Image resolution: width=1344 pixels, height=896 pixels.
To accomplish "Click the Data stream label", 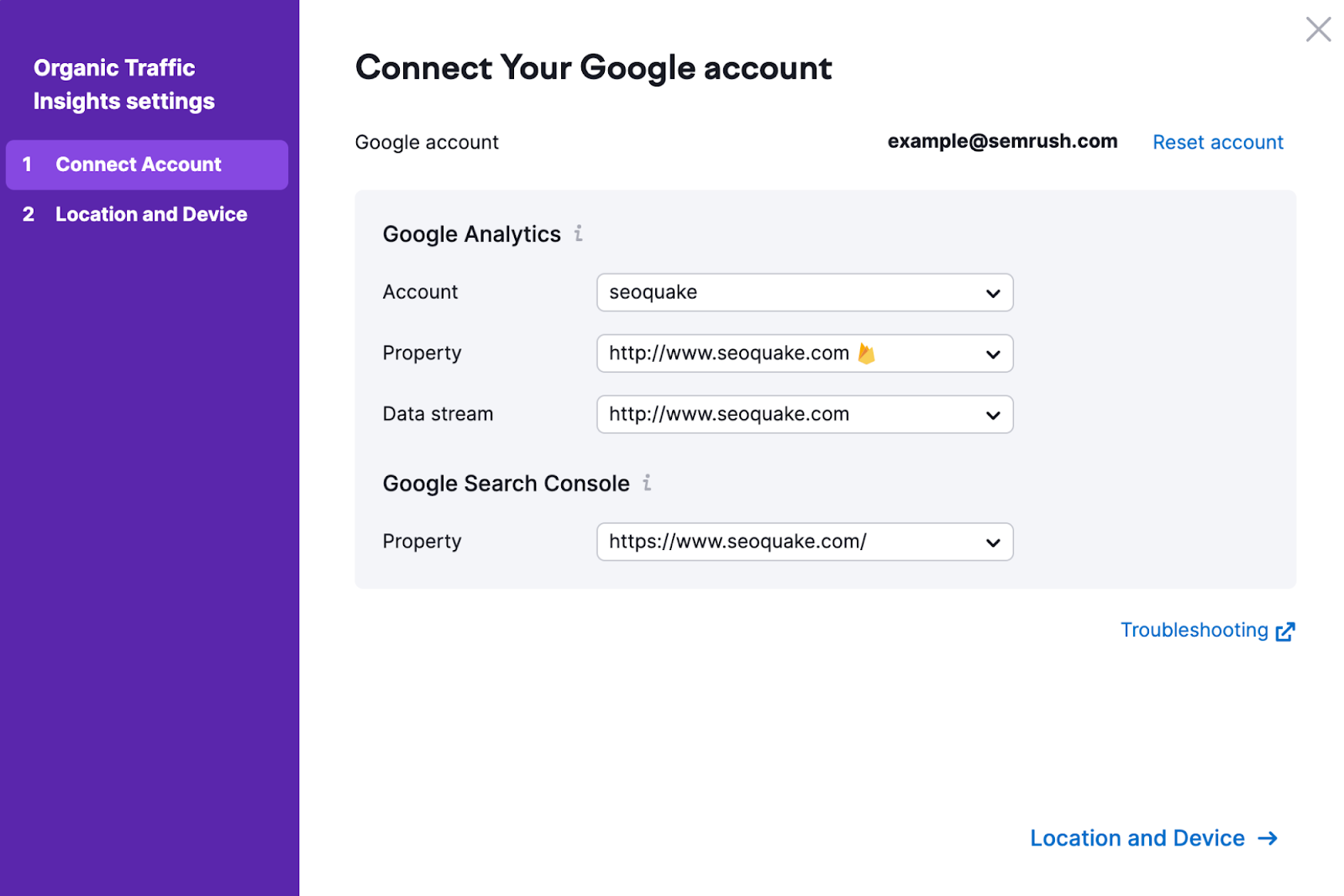I will [438, 414].
